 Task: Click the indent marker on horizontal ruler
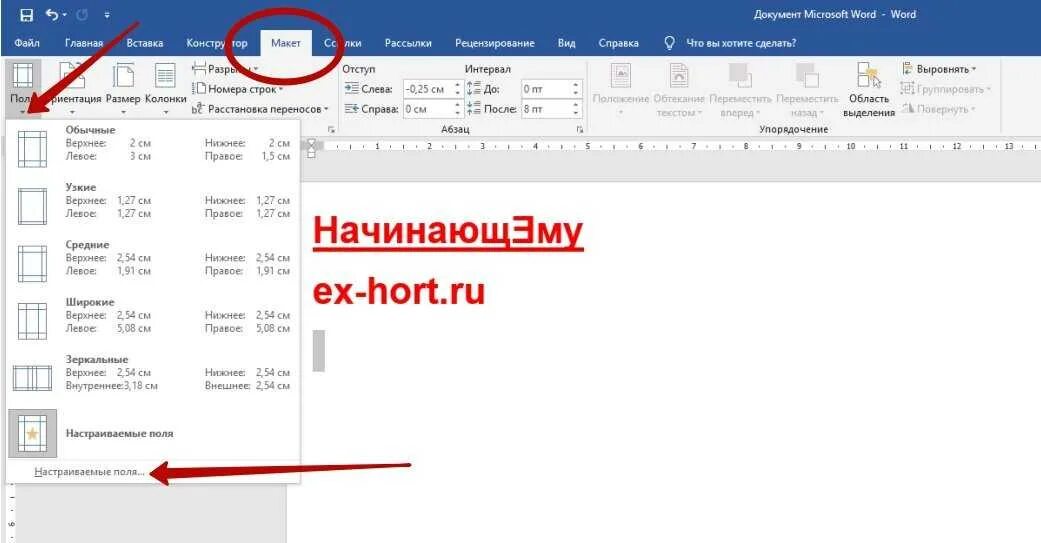coord(311,148)
